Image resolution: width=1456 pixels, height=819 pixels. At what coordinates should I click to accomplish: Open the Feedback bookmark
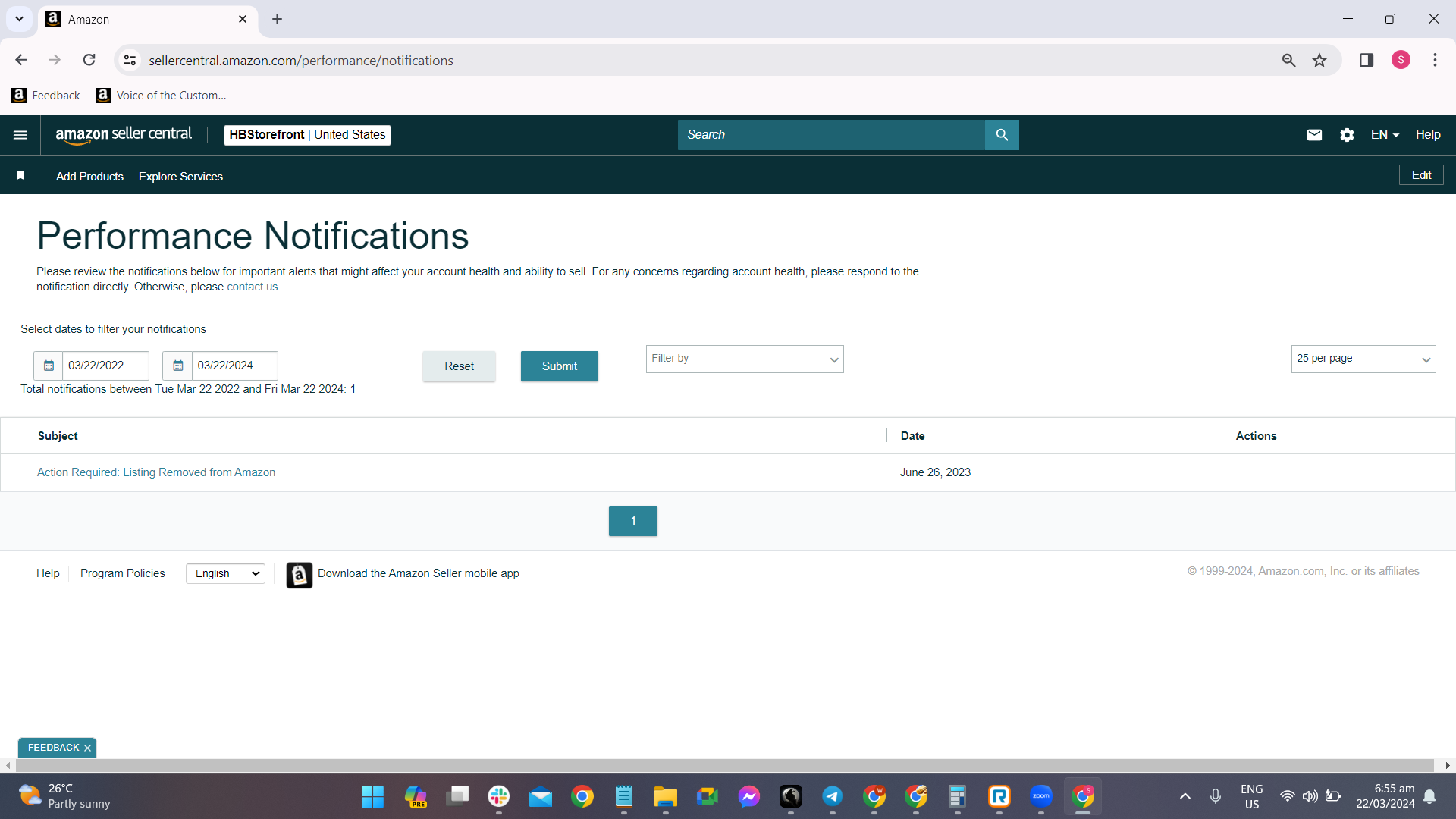pyautogui.click(x=46, y=96)
